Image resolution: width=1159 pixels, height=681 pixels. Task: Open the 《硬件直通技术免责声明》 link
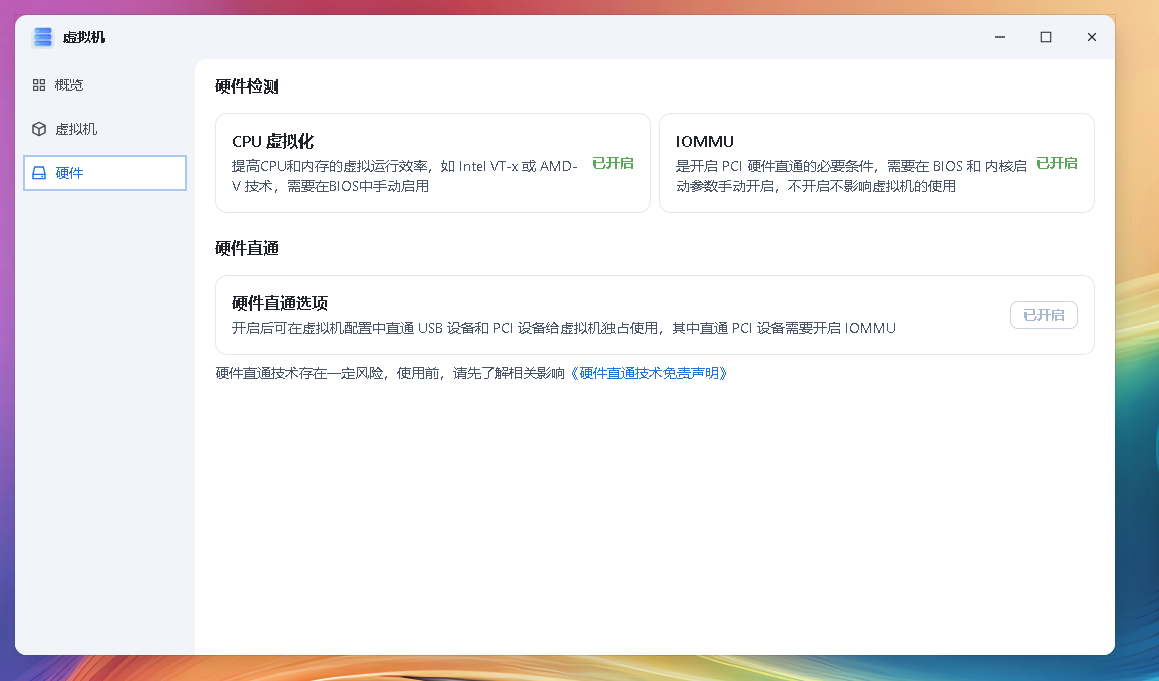647,373
